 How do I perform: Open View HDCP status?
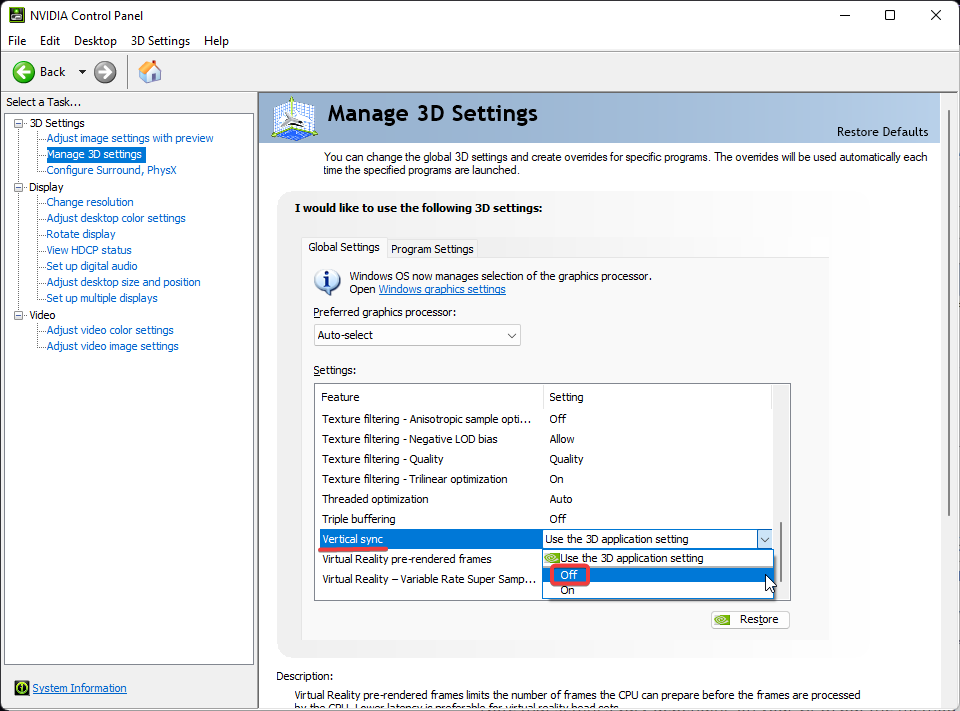(x=89, y=250)
